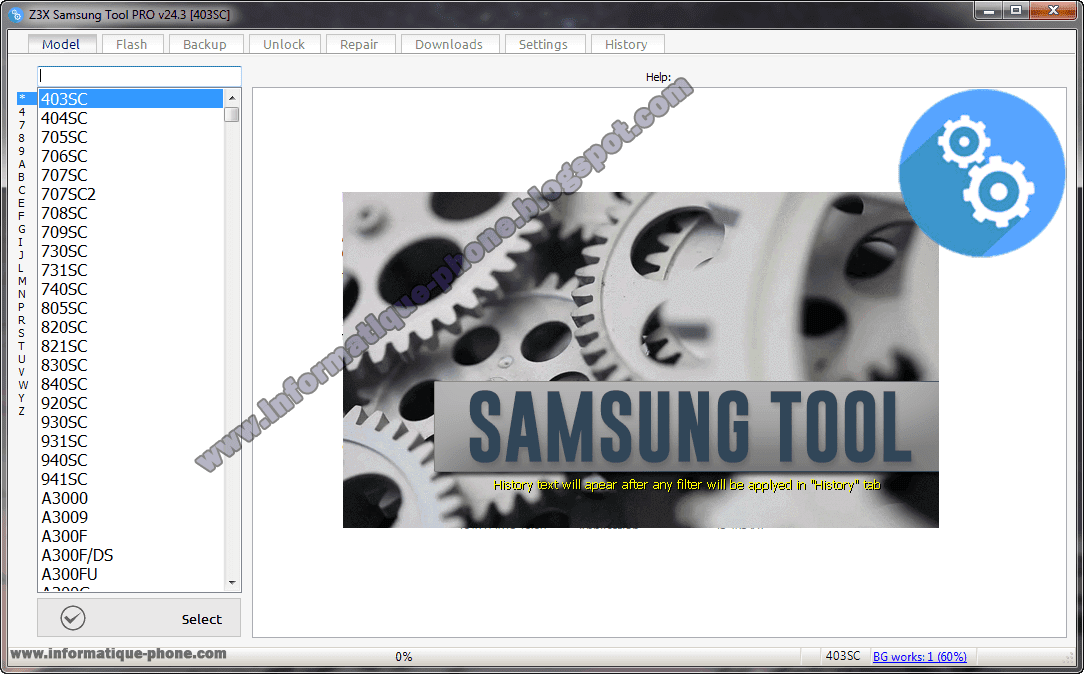The image size is (1084, 674).
Task: Select the 730SC model
Action: tap(131, 251)
